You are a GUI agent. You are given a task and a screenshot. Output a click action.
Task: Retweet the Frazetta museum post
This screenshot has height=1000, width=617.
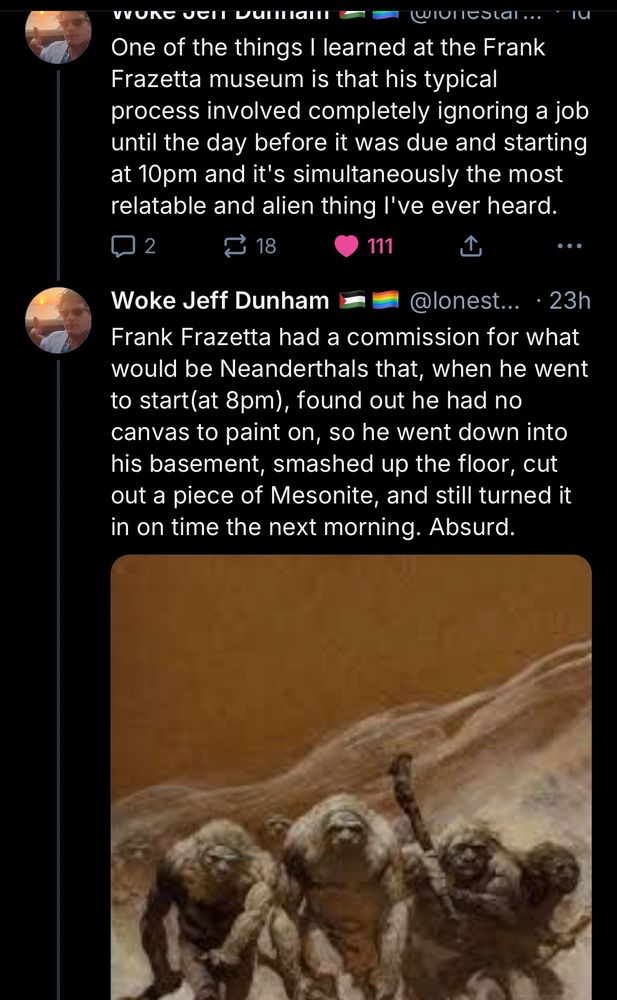click(x=235, y=246)
